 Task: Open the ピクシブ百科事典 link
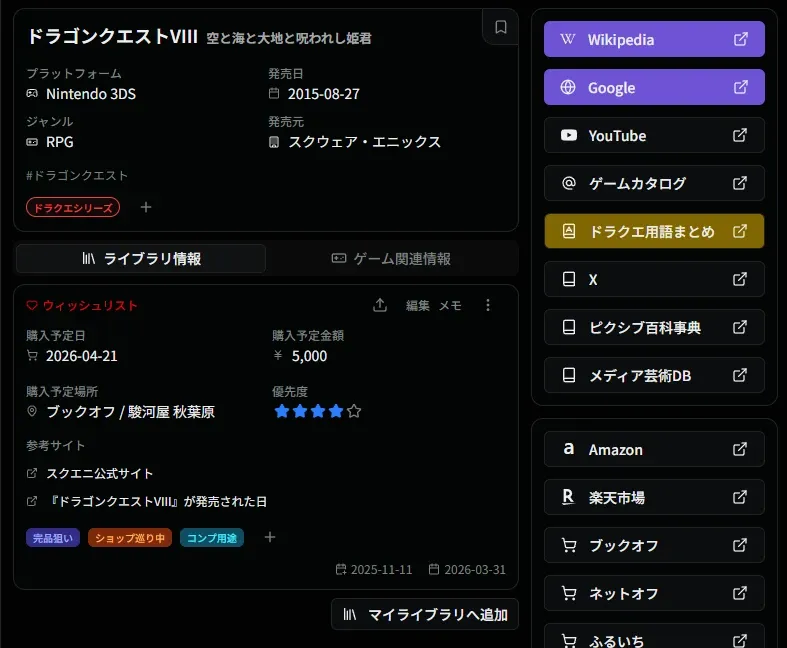pyautogui.click(x=654, y=327)
